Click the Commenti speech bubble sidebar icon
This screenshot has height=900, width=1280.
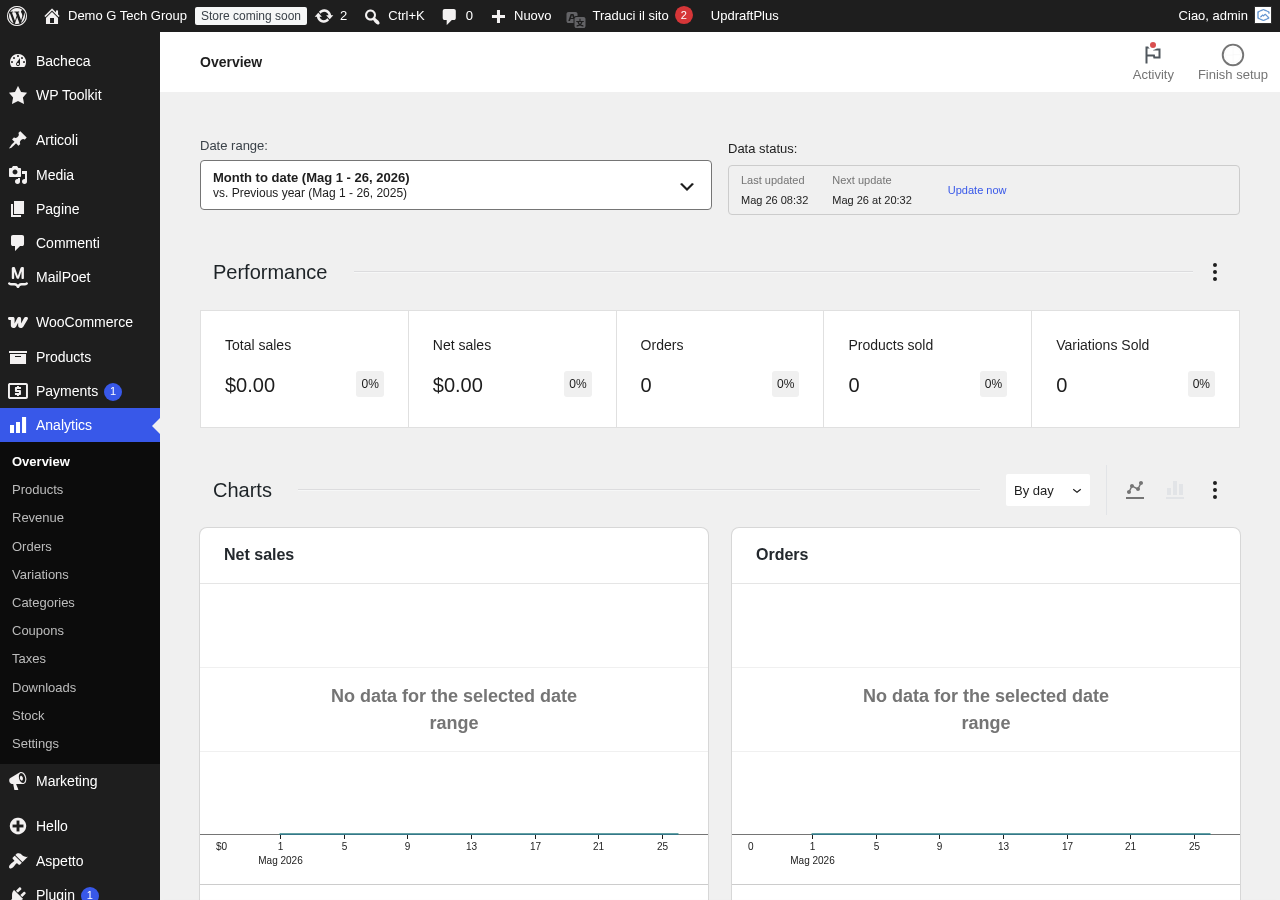(x=18, y=243)
